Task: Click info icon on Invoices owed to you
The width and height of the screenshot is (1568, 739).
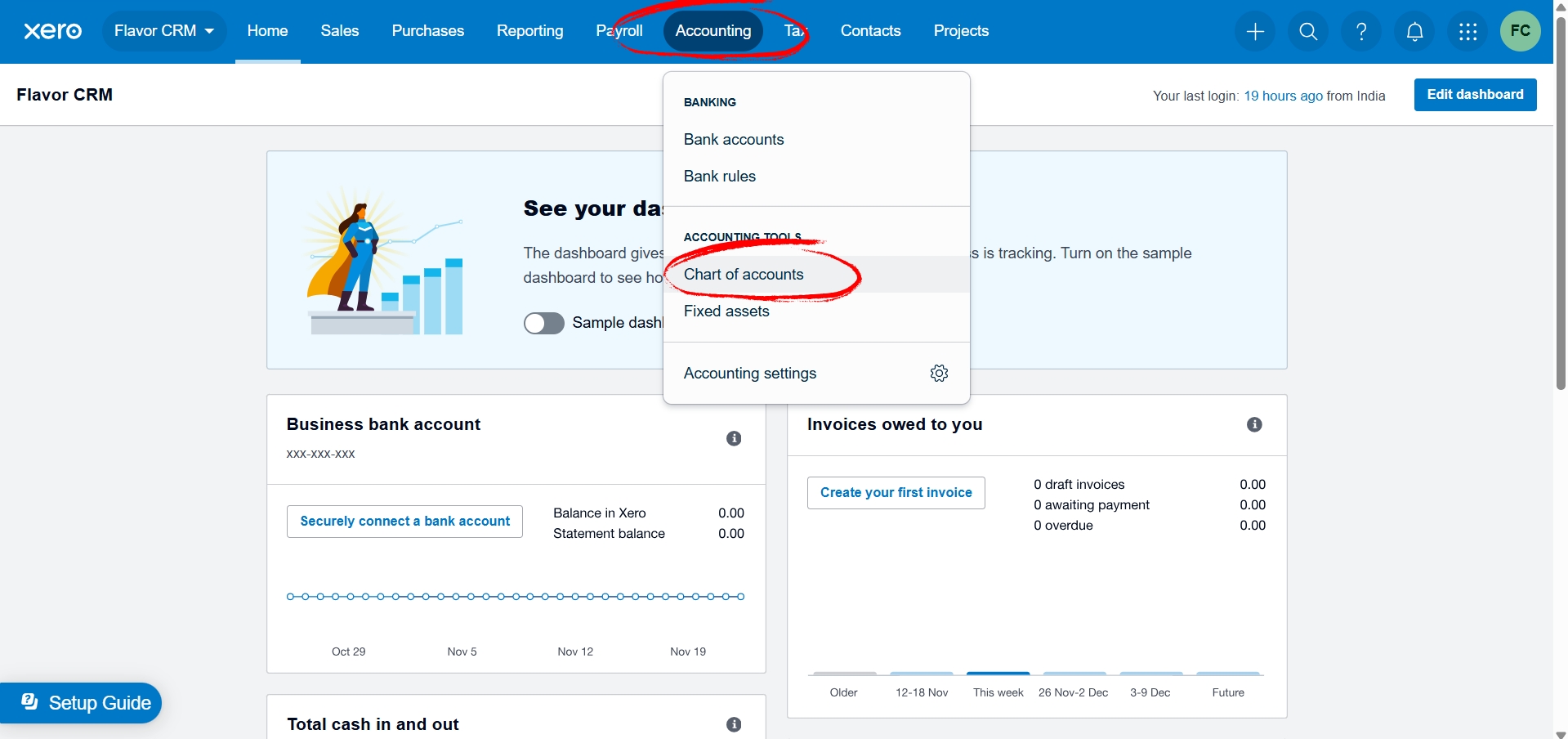Action: [x=1254, y=425]
